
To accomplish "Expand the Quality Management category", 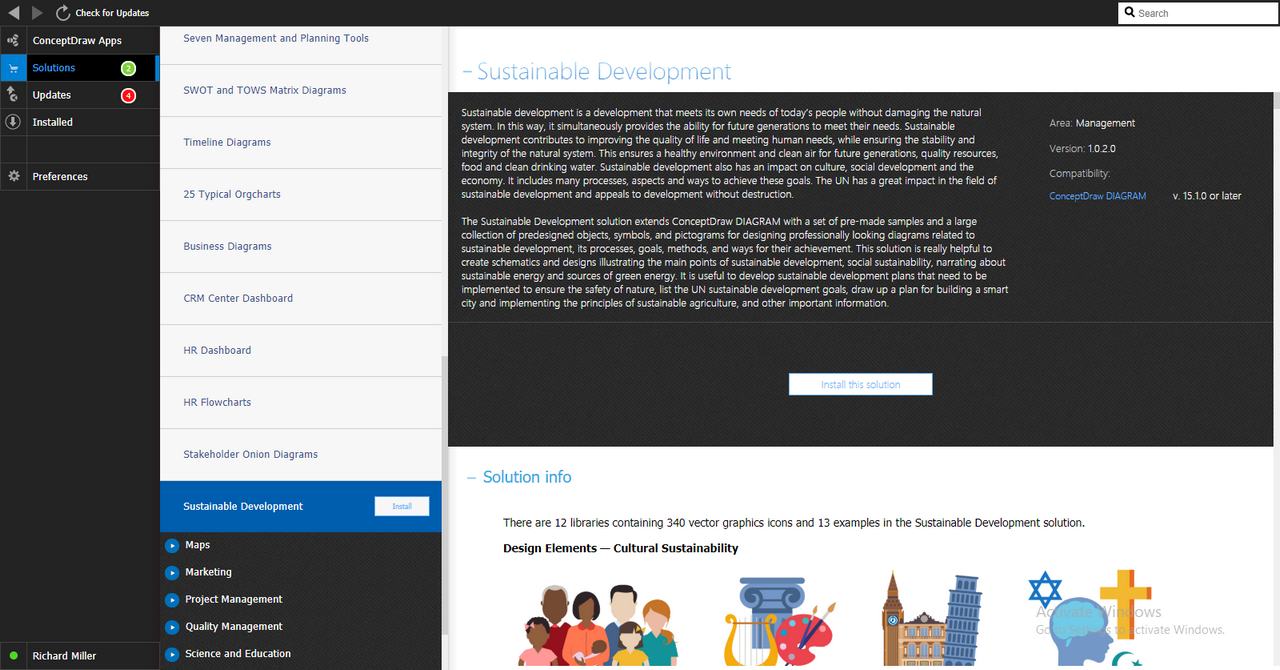I will pos(173,626).
